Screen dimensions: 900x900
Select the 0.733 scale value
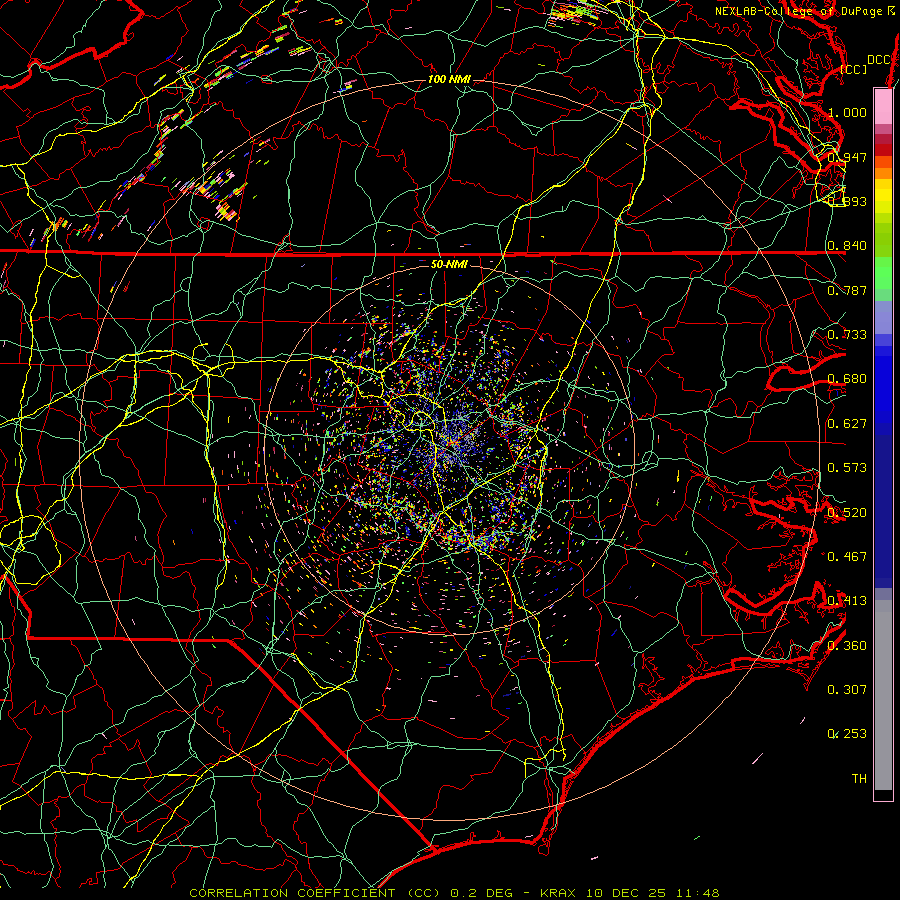(847, 335)
